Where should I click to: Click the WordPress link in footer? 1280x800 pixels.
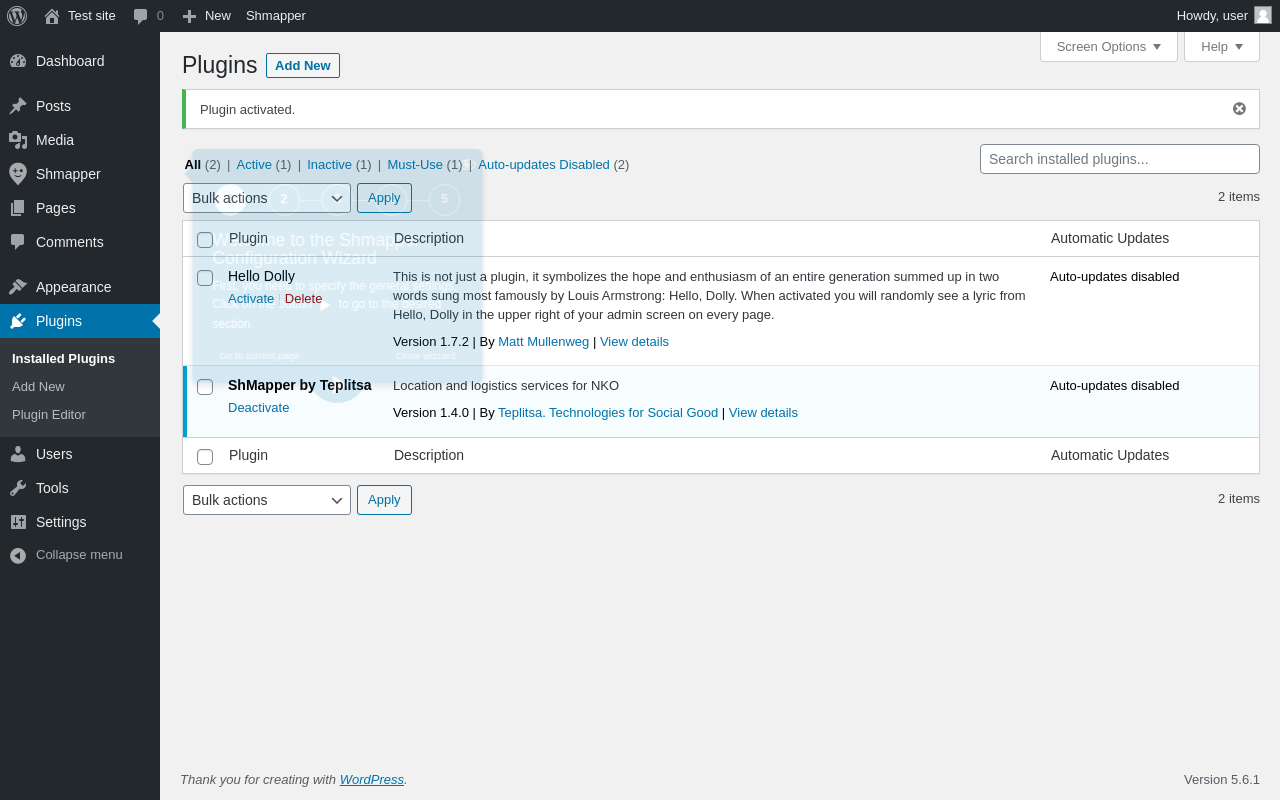(x=372, y=779)
